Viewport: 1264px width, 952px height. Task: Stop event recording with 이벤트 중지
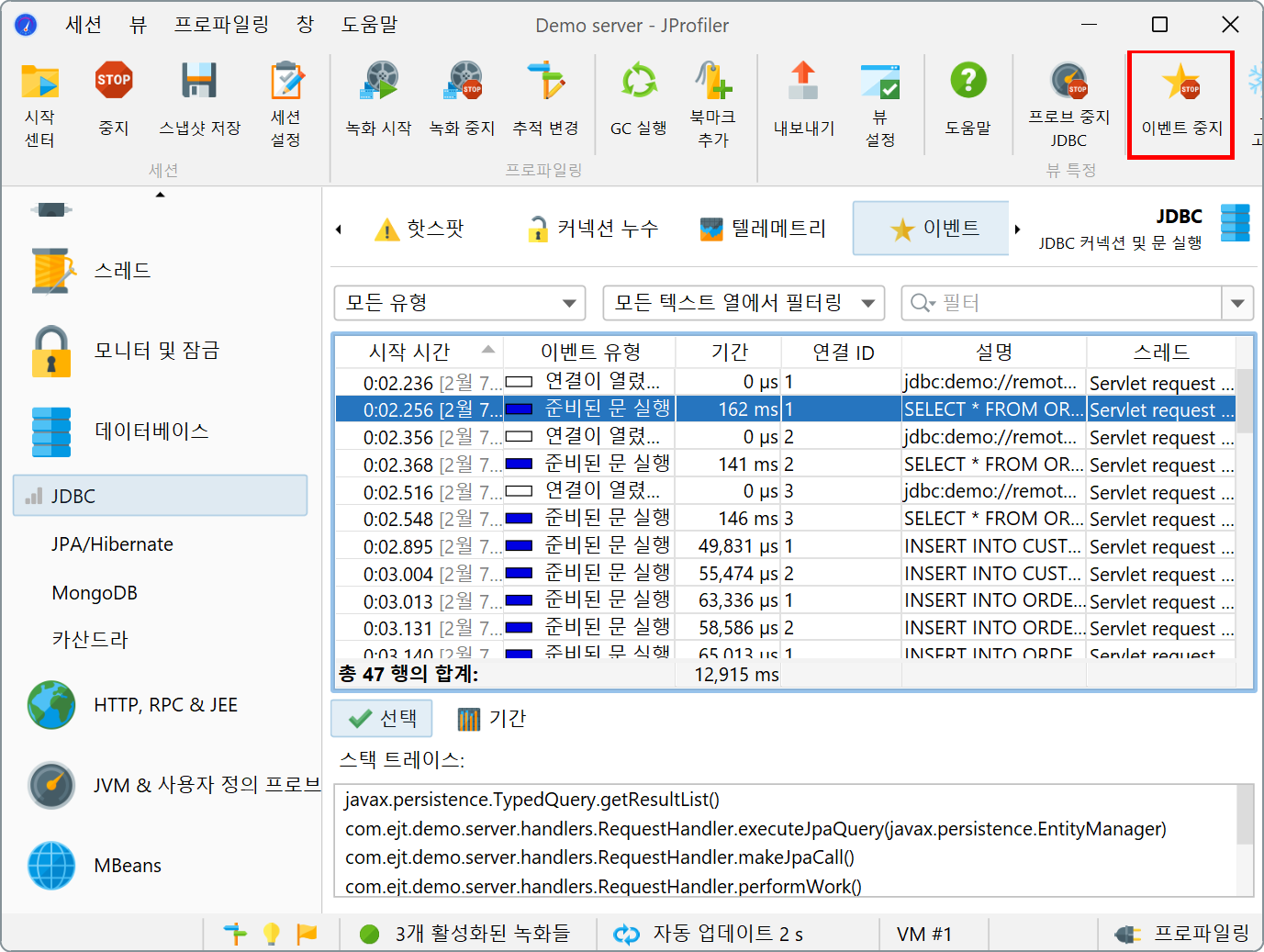click(x=1181, y=104)
